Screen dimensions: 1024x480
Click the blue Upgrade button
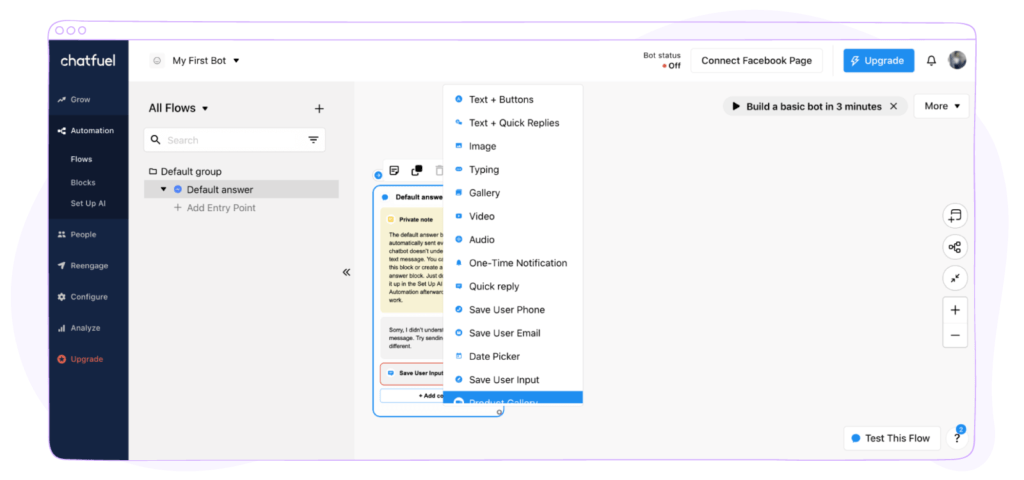click(878, 61)
